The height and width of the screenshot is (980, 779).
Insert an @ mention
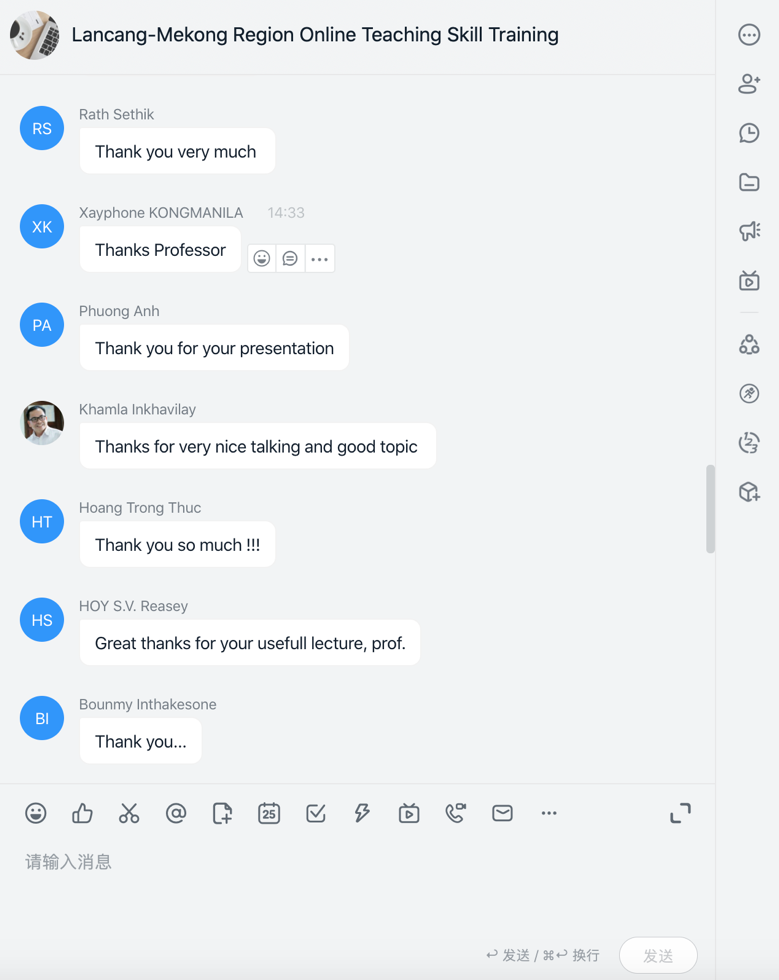click(x=176, y=813)
